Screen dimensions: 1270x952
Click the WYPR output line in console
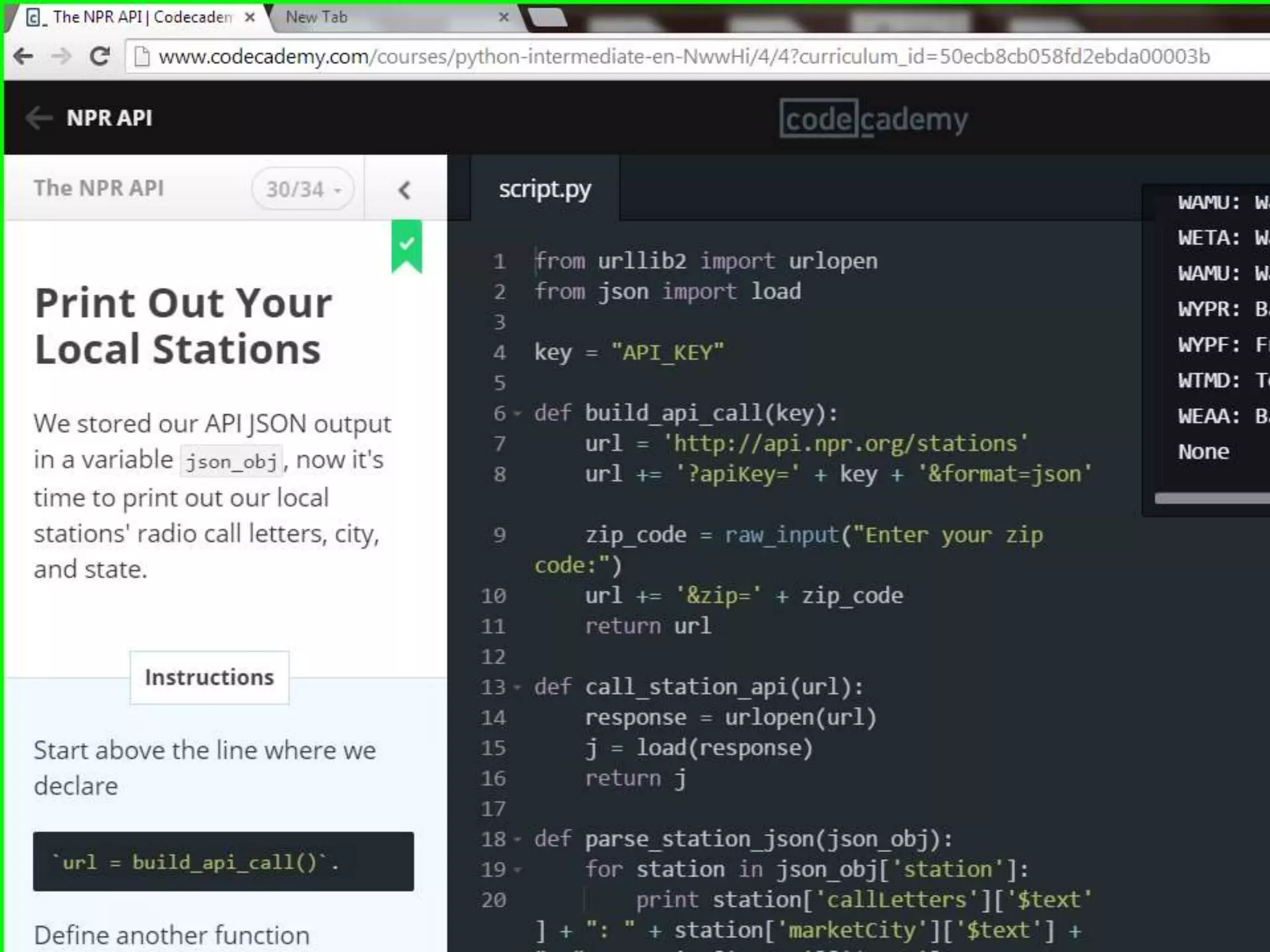coord(1223,309)
